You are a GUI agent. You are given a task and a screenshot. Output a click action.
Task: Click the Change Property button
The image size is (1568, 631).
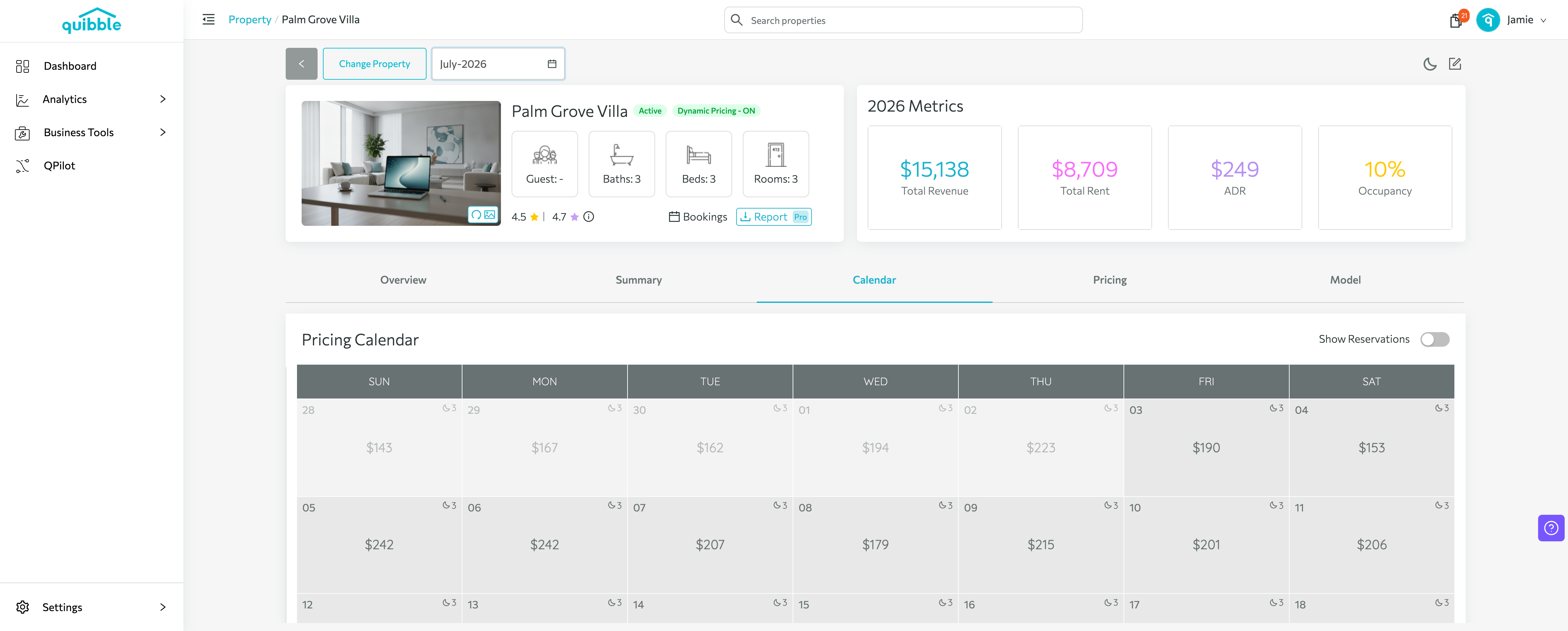[x=374, y=64]
